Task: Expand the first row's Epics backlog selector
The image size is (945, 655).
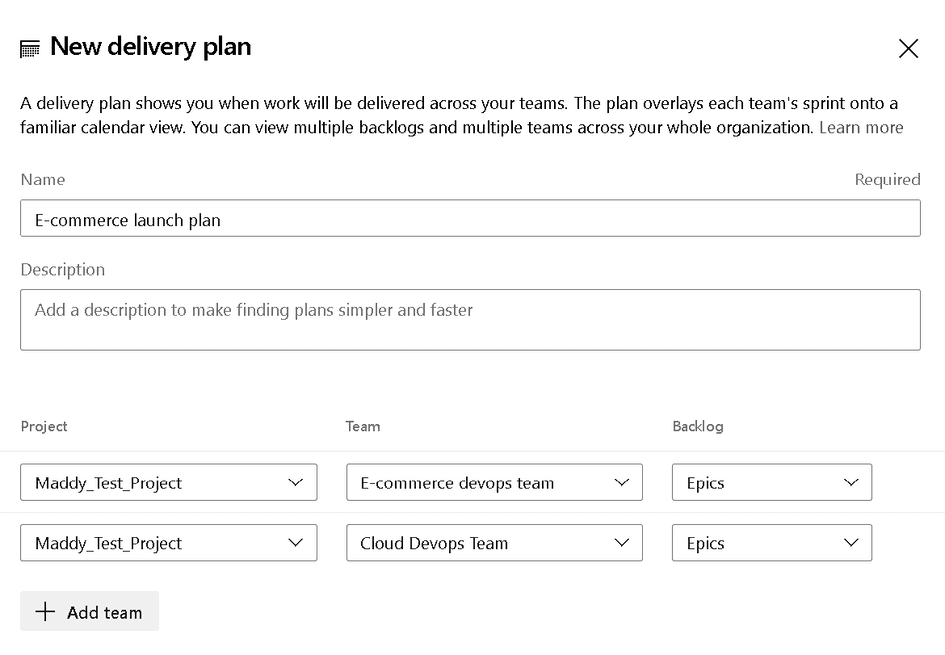Action: (771, 482)
